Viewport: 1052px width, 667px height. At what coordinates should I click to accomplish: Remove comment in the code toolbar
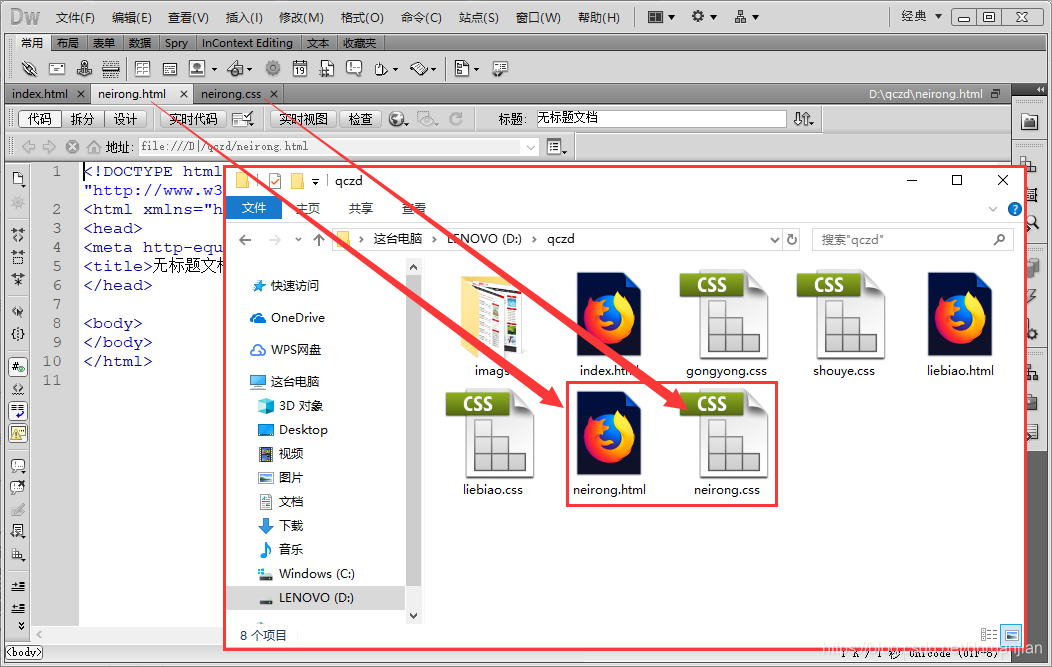pyautogui.click(x=18, y=488)
